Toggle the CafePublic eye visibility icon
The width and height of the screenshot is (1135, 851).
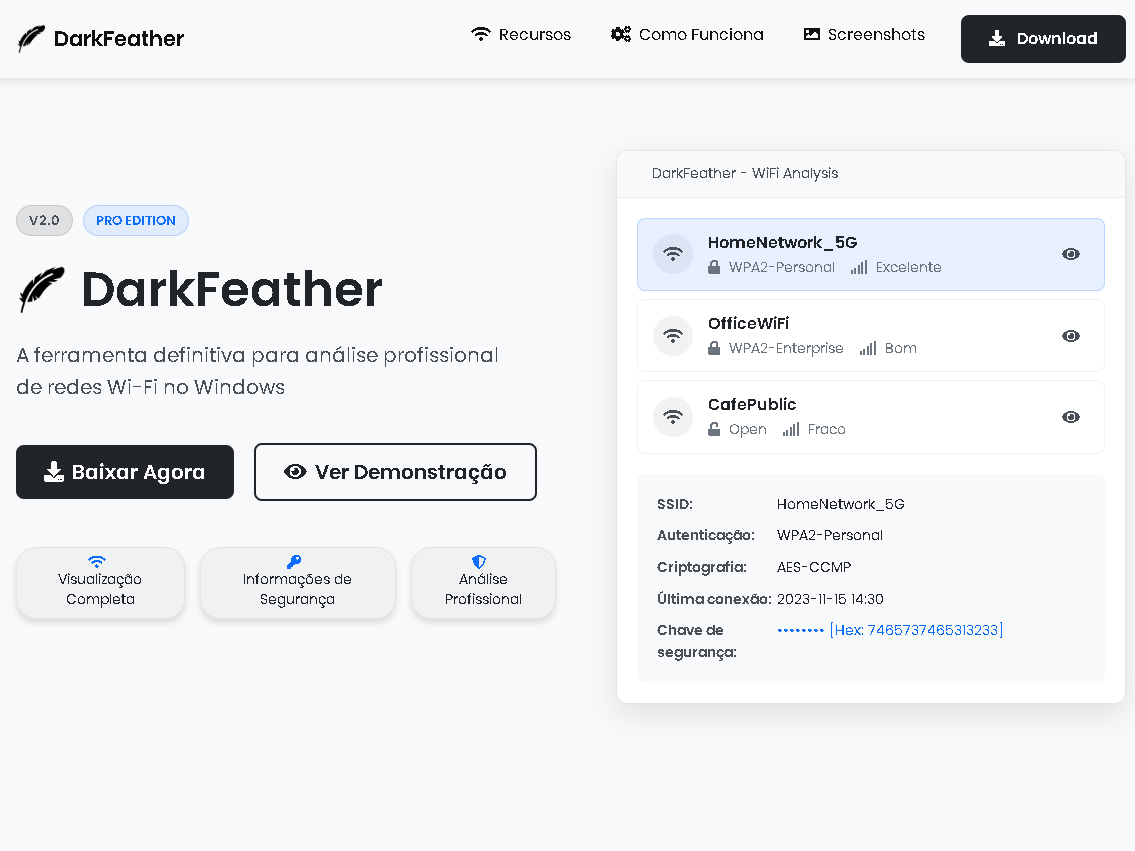pos(1070,417)
